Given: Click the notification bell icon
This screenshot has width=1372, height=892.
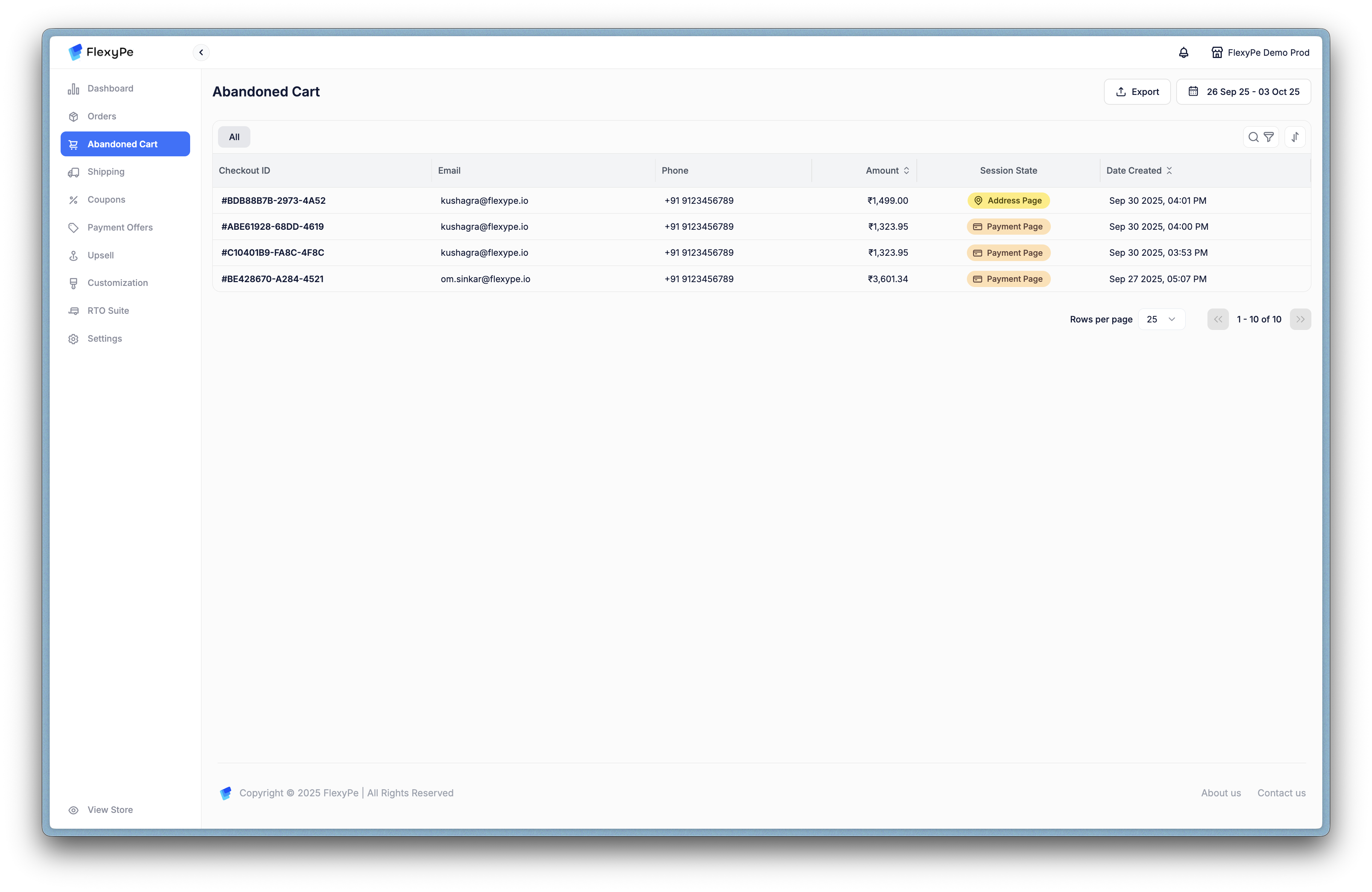Looking at the screenshot, I should coord(1183,52).
